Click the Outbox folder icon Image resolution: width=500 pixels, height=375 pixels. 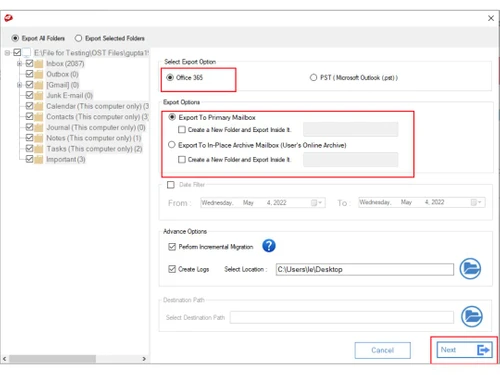pos(39,74)
